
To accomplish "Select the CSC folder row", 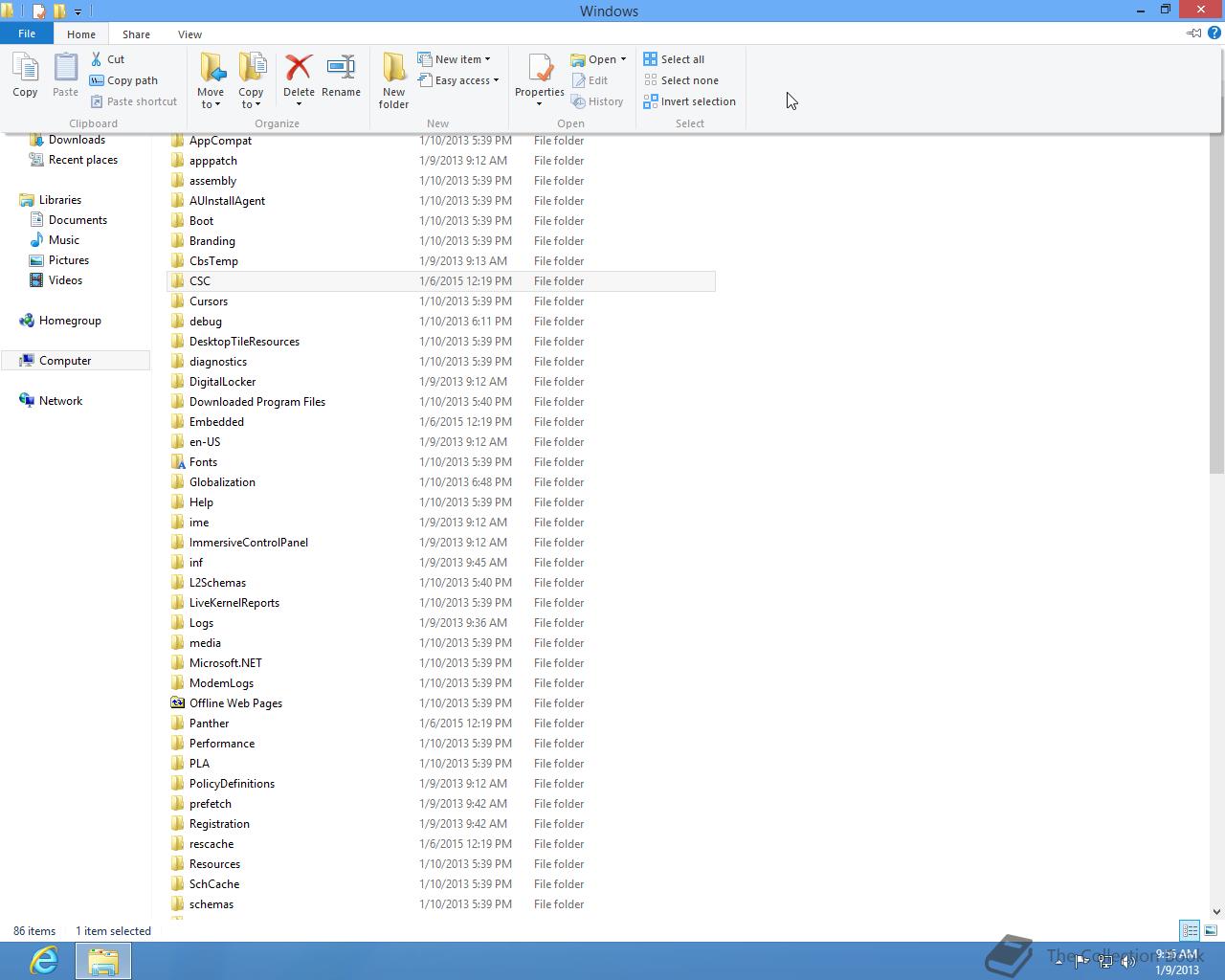I will click(x=441, y=281).
